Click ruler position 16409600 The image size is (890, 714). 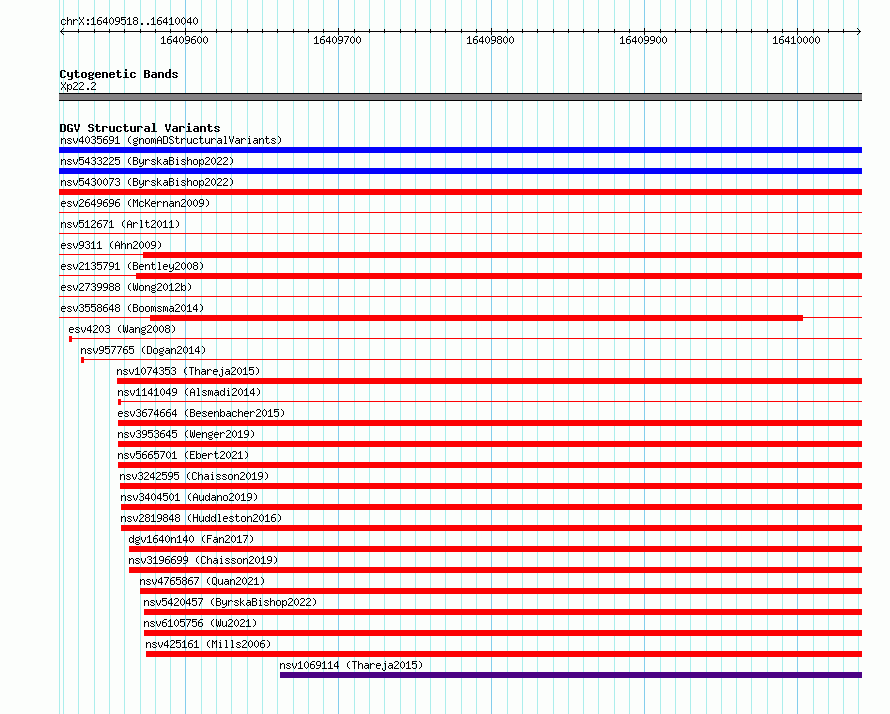coord(184,40)
